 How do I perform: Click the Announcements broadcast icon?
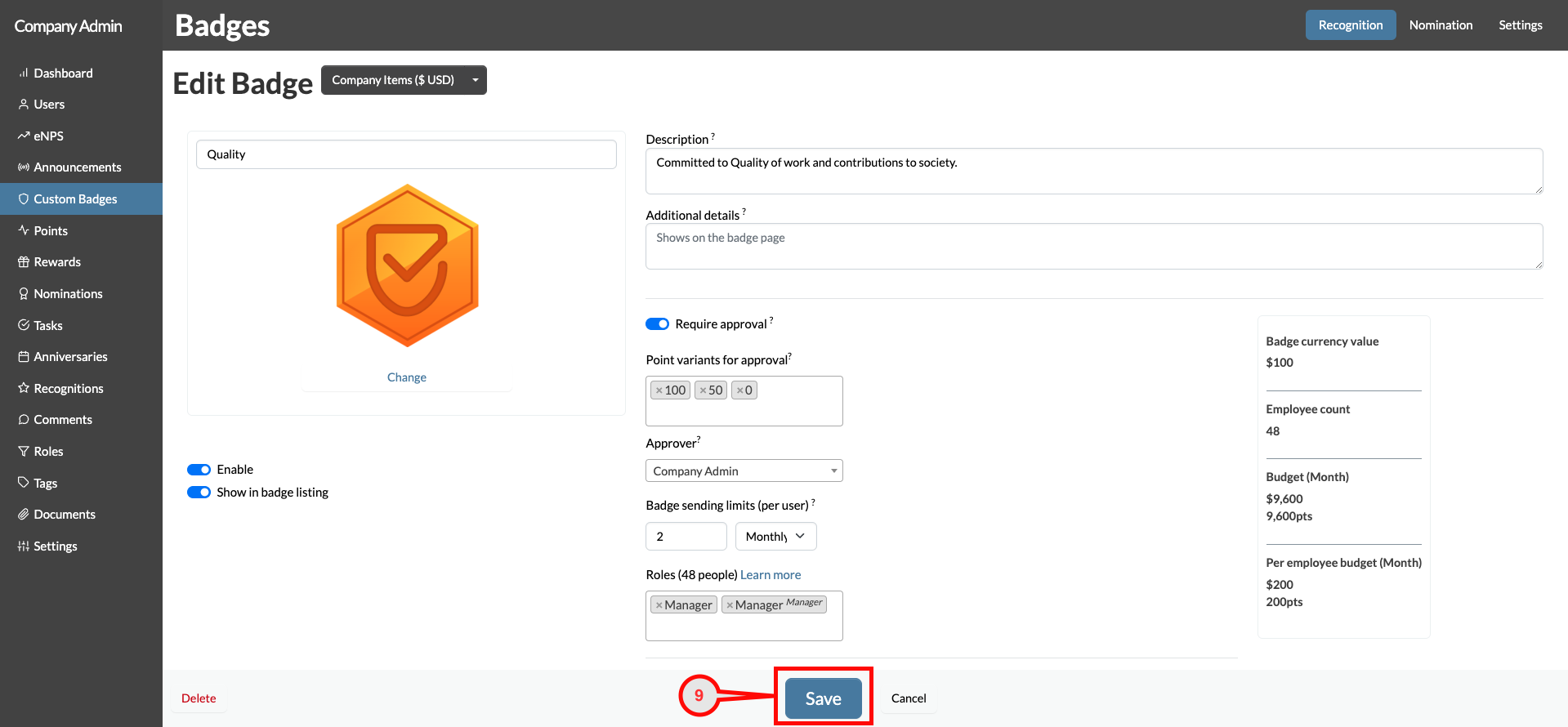[x=24, y=167]
